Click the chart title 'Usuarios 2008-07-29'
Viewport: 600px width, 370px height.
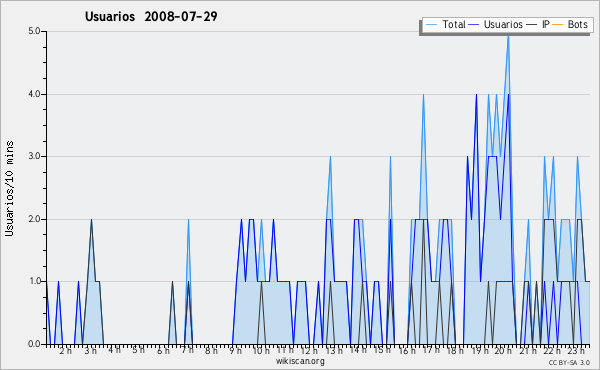coord(151,16)
